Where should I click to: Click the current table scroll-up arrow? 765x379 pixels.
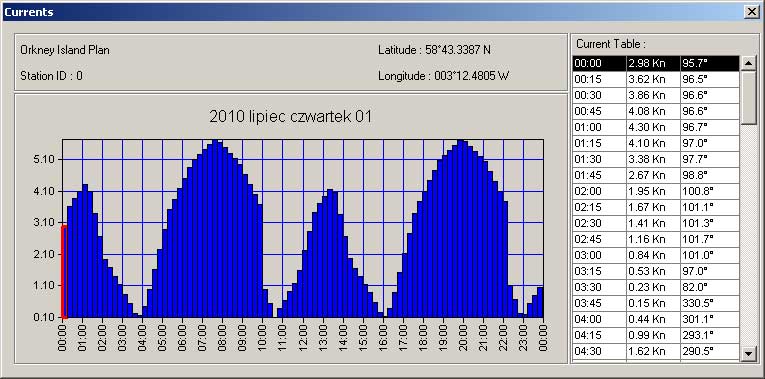(x=747, y=63)
